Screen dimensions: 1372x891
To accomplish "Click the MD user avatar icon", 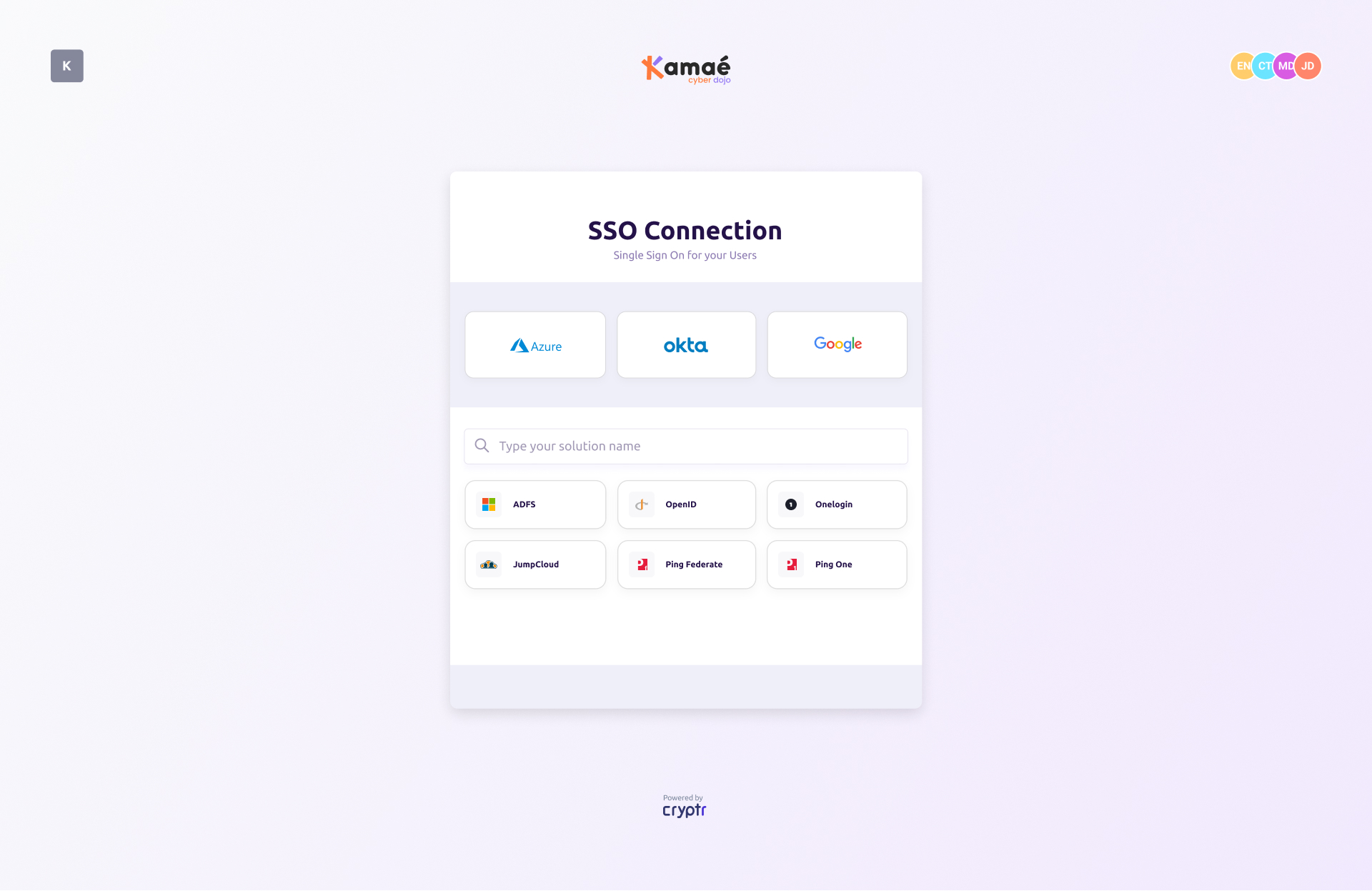I will (x=1285, y=66).
